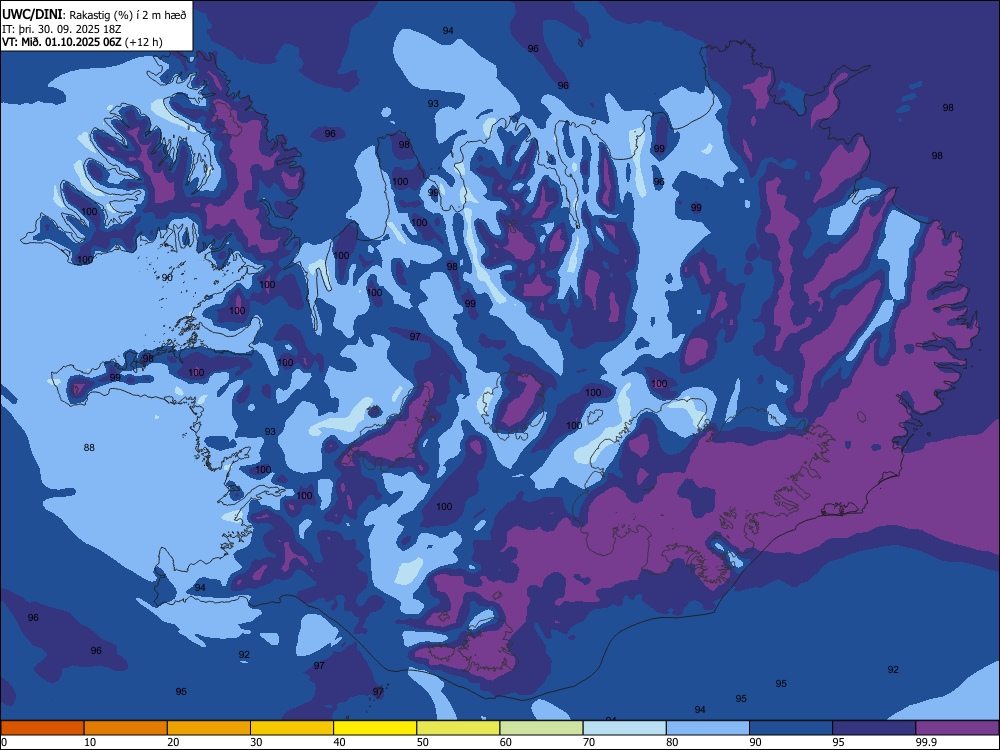Click the legend tick label '0'
The height and width of the screenshot is (750, 1000).
4,742
